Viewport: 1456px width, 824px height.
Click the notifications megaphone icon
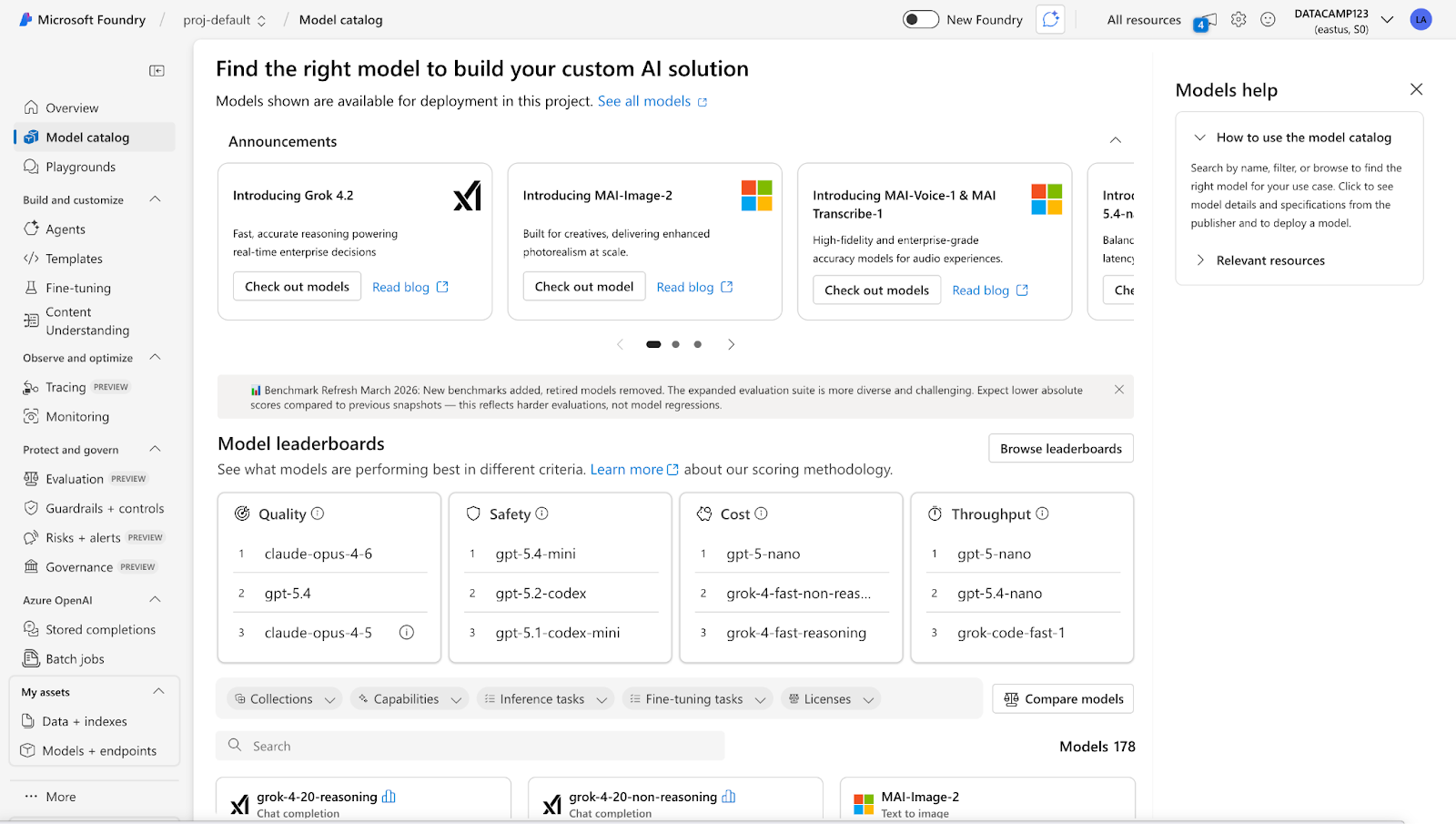tap(1205, 20)
